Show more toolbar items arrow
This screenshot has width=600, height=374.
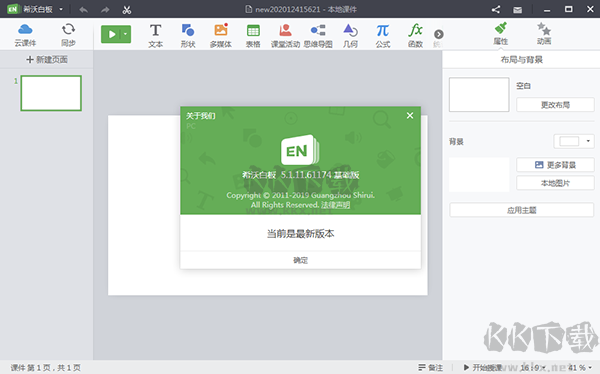click(439, 34)
